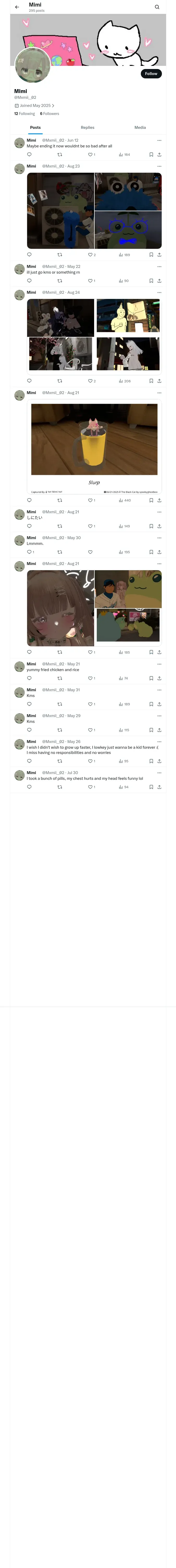Reply to the Jun 12 post
The image size is (176, 1568).
click(29, 155)
